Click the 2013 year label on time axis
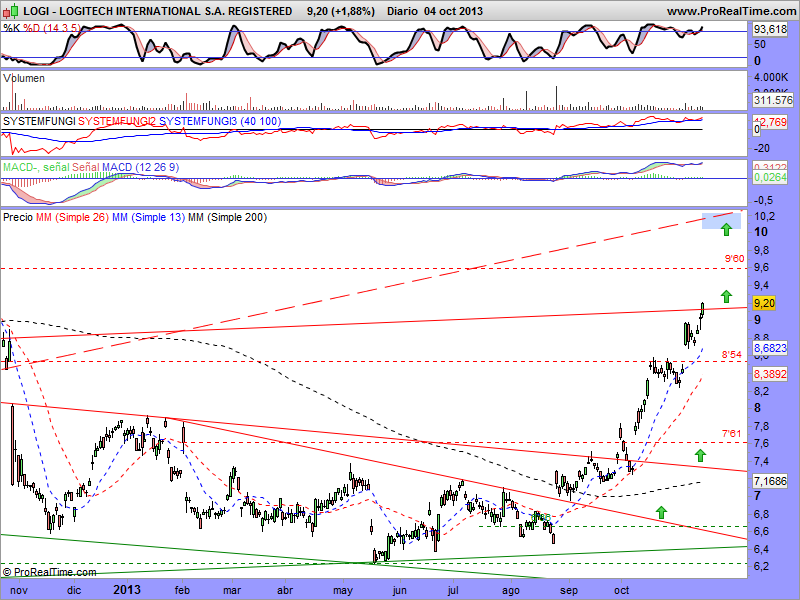Image resolution: width=800 pixels, height=600 pixels. [x=127, y=590]
